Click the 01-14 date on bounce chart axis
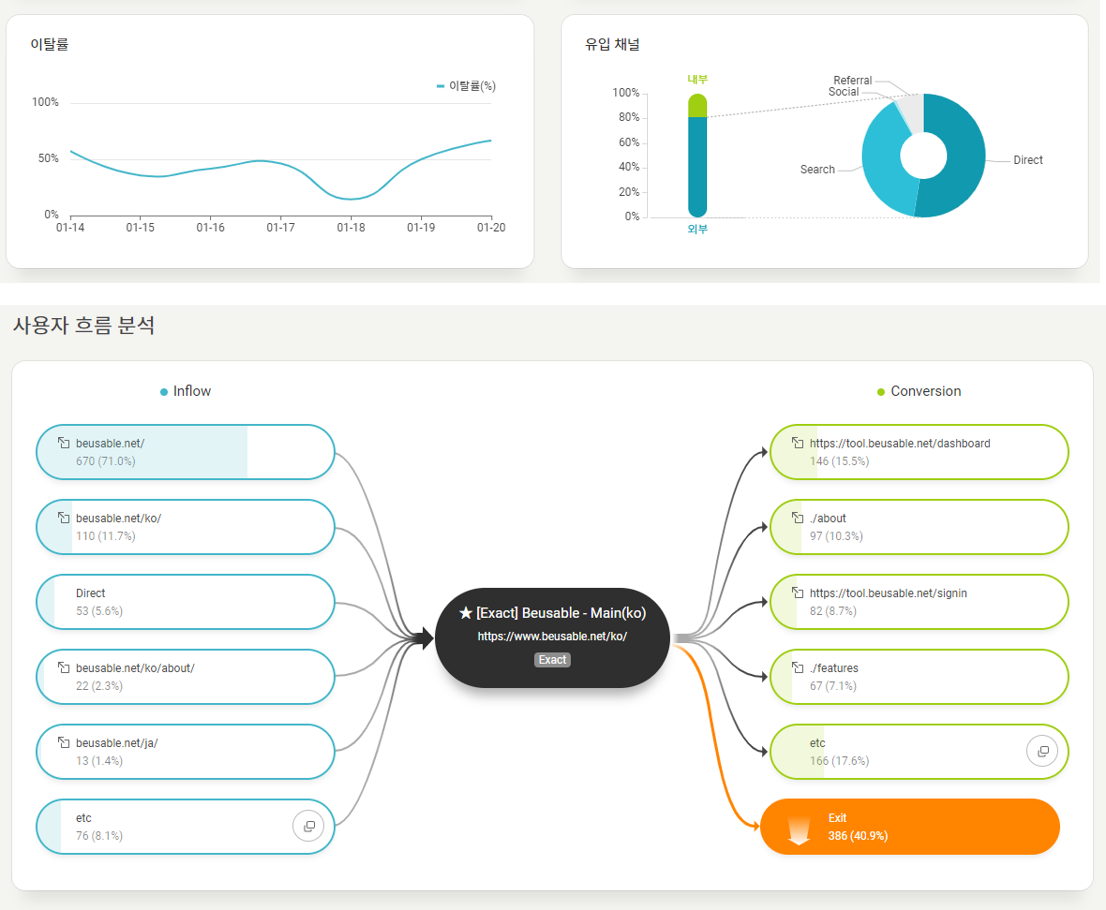Screen dimensions: 1106x910 (71, 228)
